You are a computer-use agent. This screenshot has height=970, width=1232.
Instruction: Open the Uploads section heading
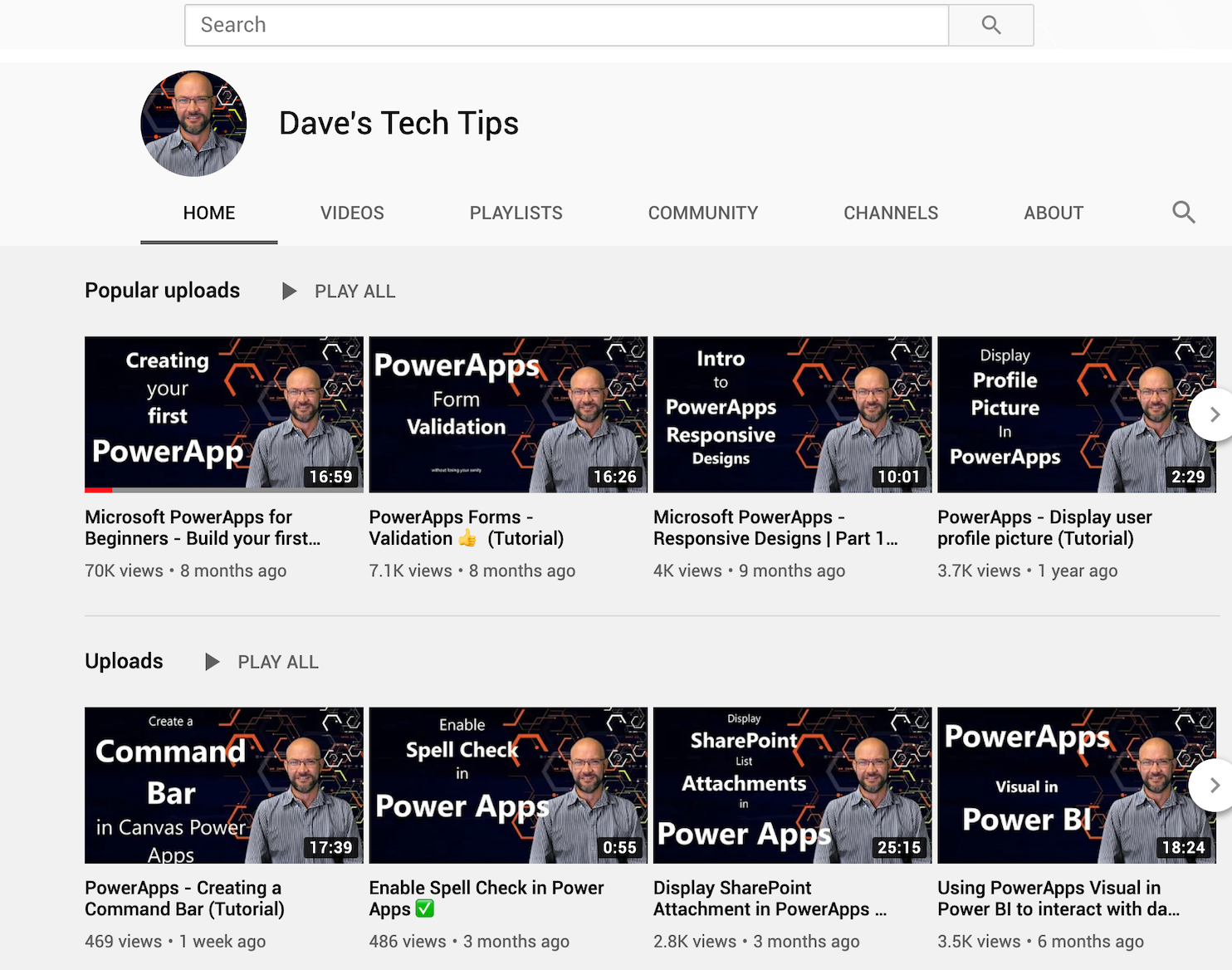pyautogui.click(x=124, y=661)
